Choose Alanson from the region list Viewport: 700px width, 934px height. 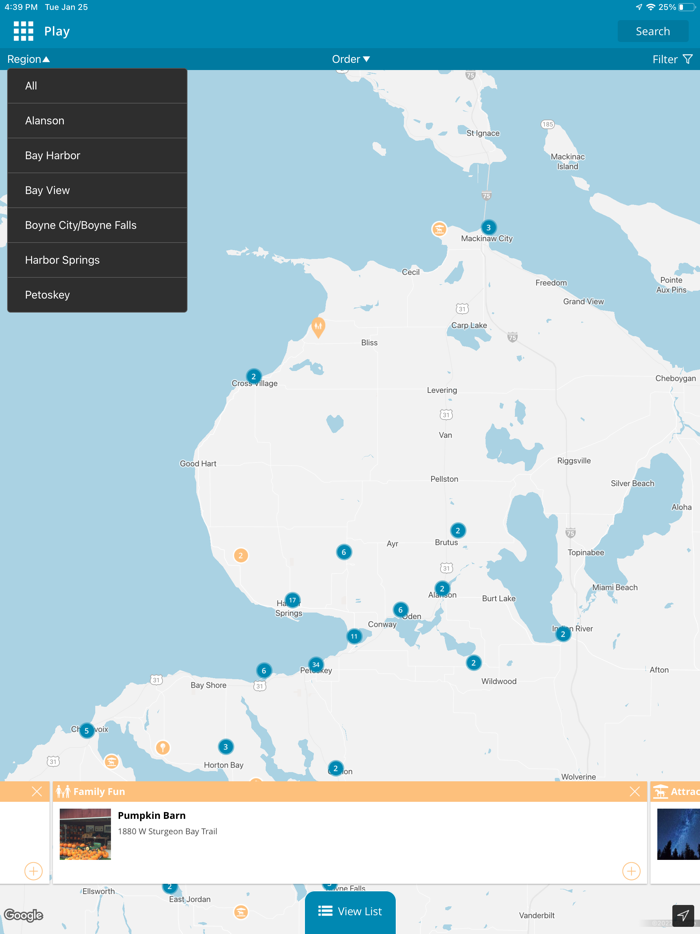coord(97,120)
